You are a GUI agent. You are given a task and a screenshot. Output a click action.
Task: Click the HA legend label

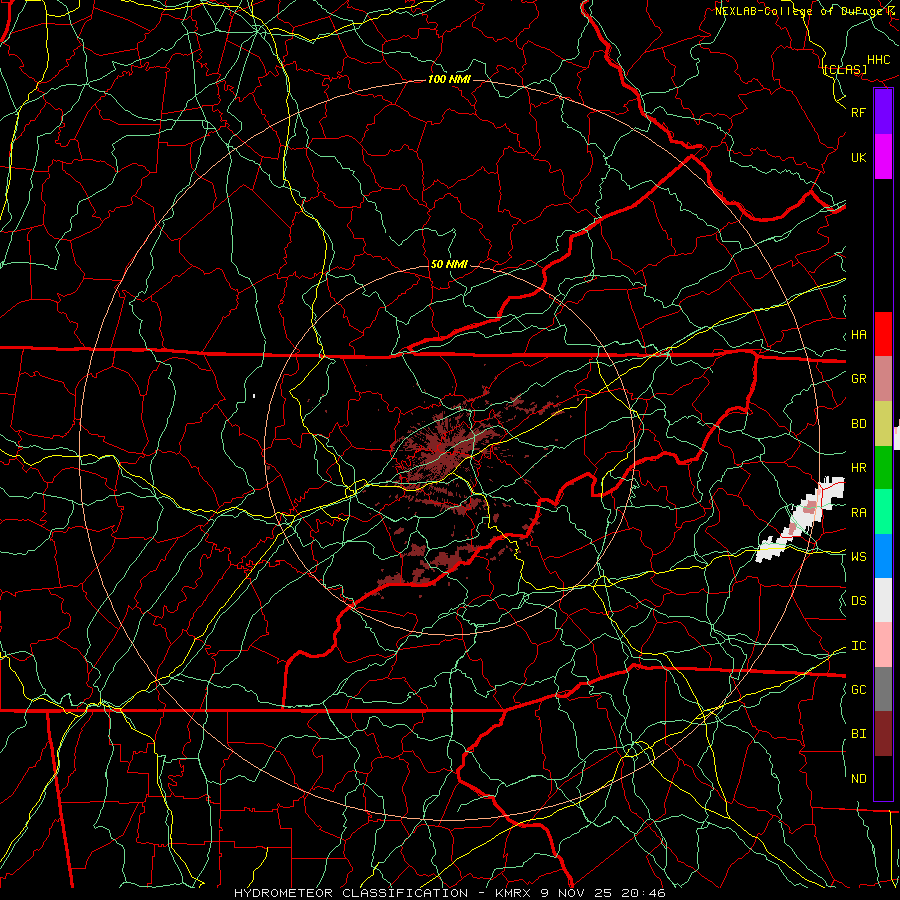[858, 335]
